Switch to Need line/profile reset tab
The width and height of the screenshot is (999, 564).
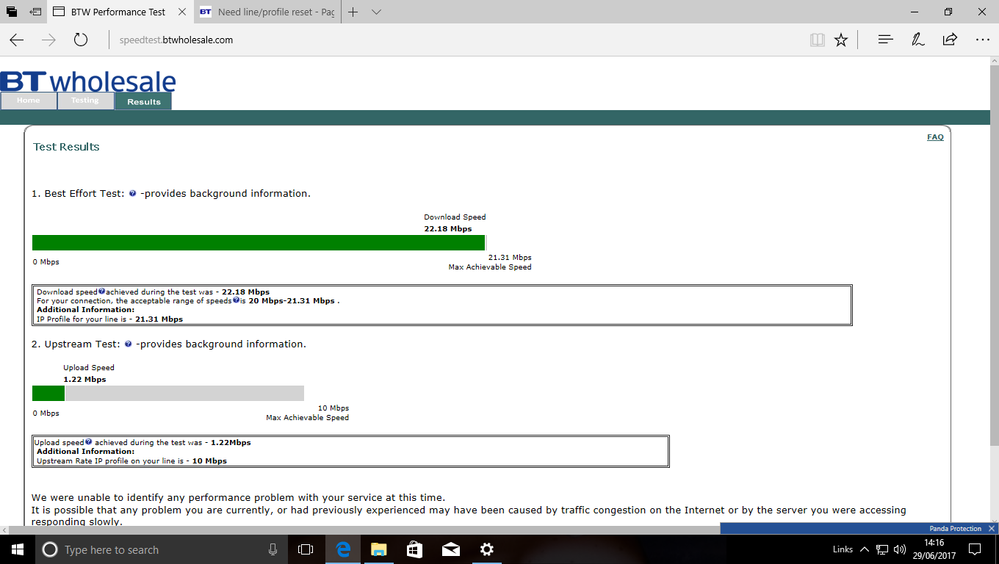coord(266,11)
